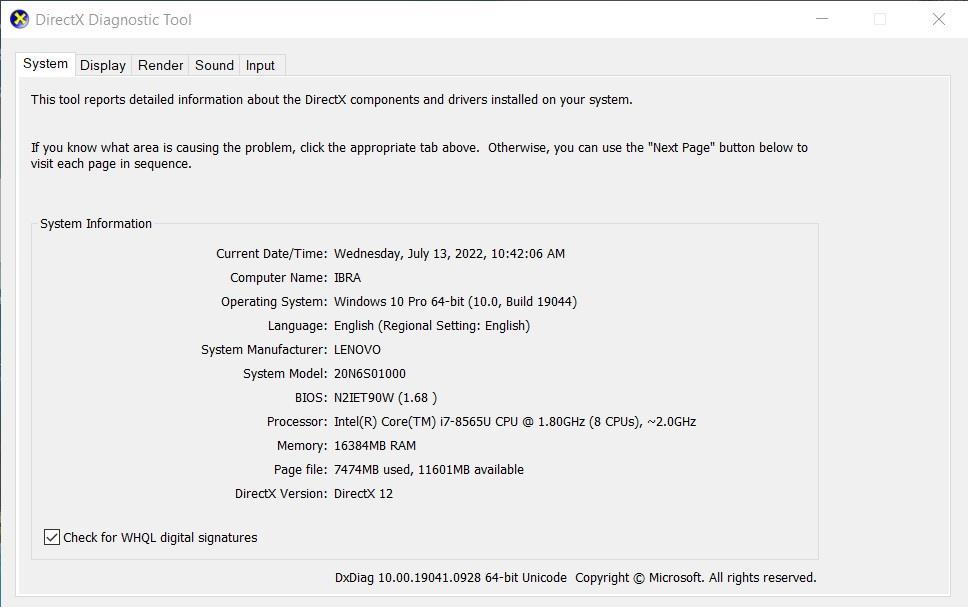Click the BIOS: label
This screenshot has width=968, height=607.
coord(311,398)
